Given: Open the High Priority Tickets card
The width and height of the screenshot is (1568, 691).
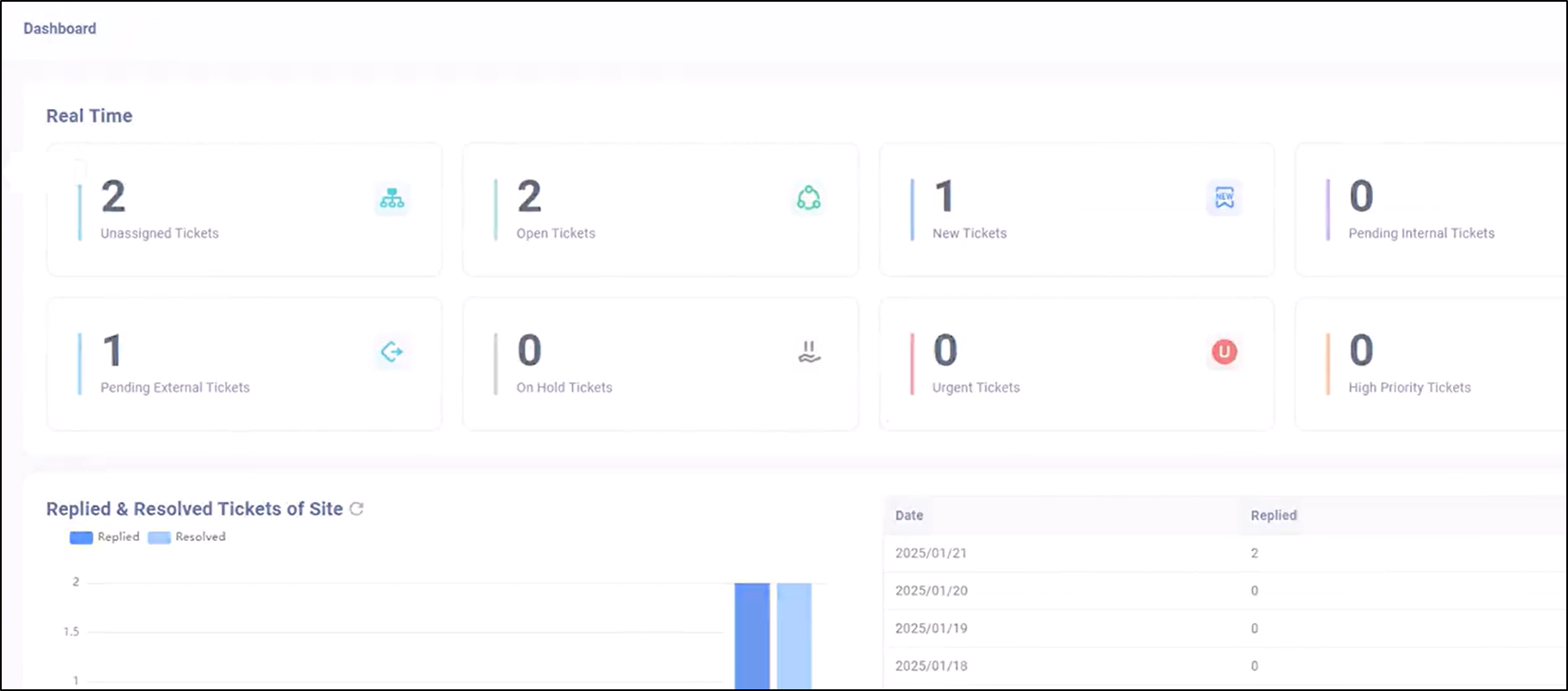Looking at the screenshot, I should click(x=1431, y=364).
